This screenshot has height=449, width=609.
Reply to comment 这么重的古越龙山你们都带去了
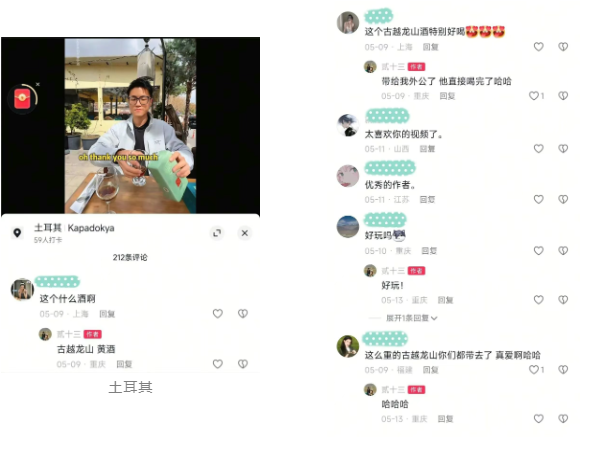coord(430,370)
